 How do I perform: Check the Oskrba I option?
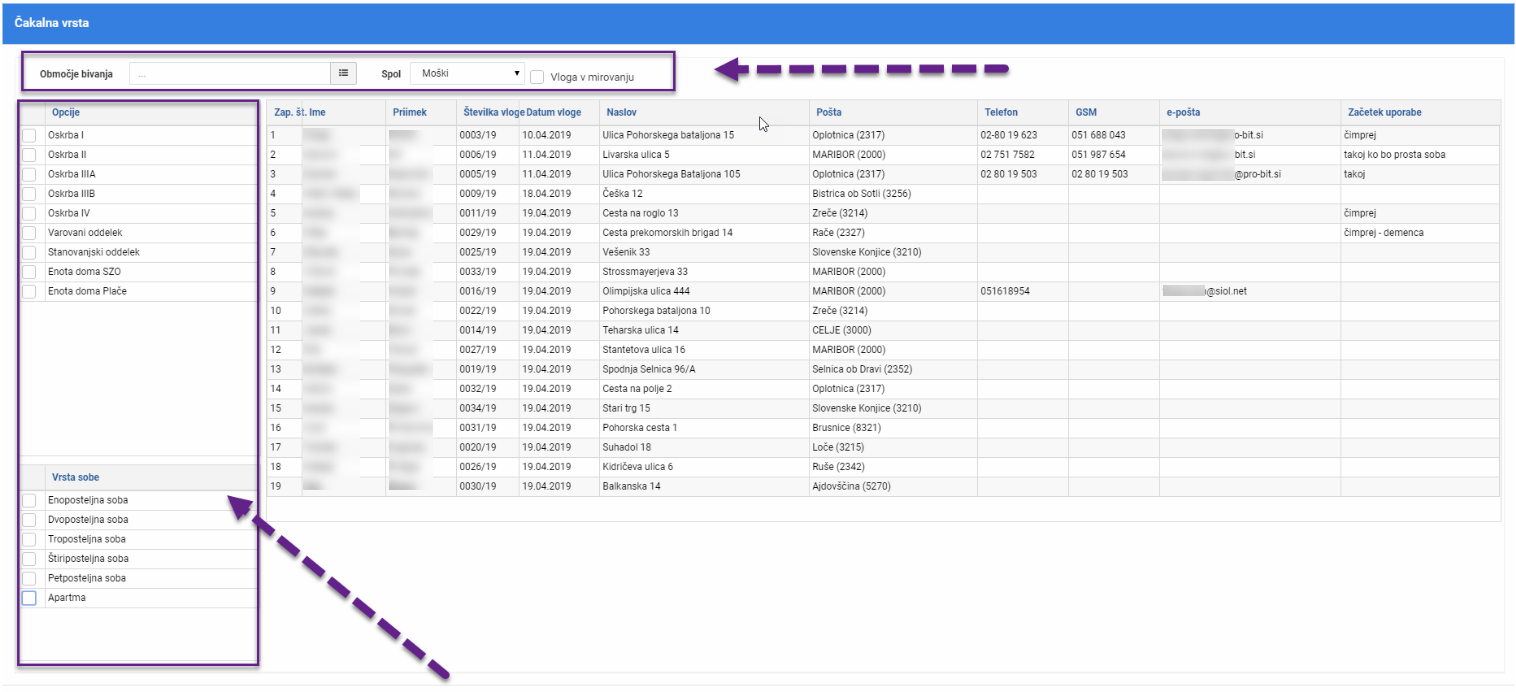tap(29, 135)
